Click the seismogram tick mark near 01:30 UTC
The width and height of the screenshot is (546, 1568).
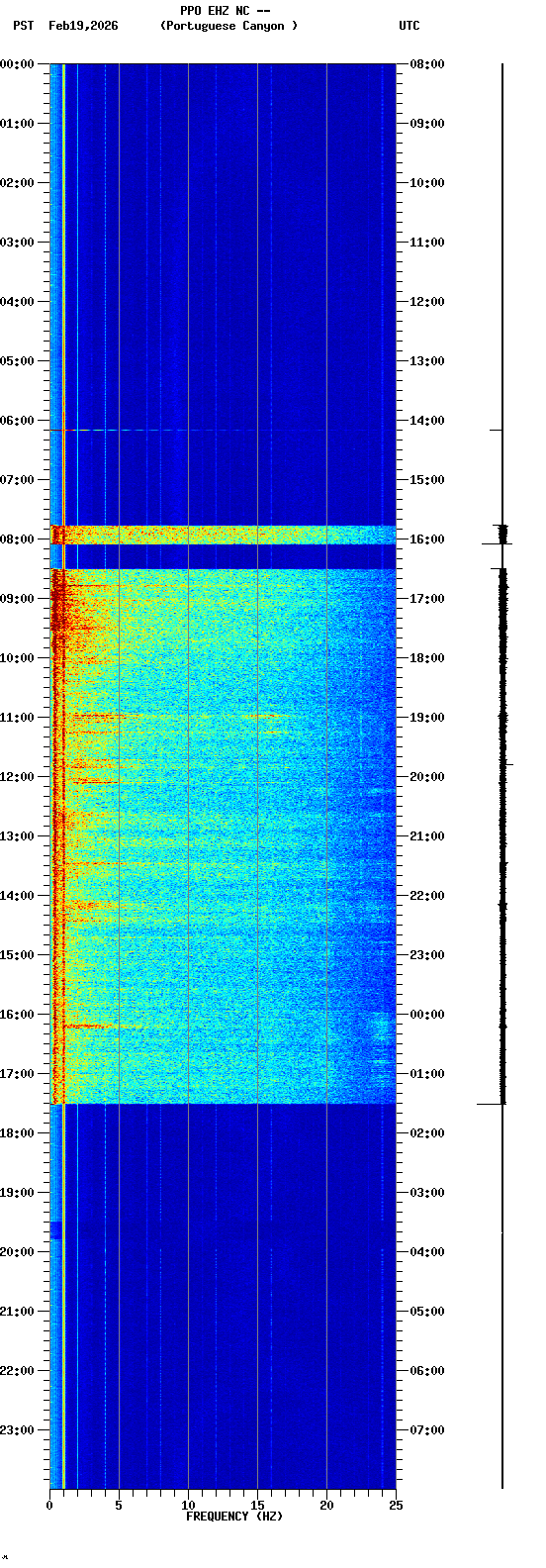491,1103
